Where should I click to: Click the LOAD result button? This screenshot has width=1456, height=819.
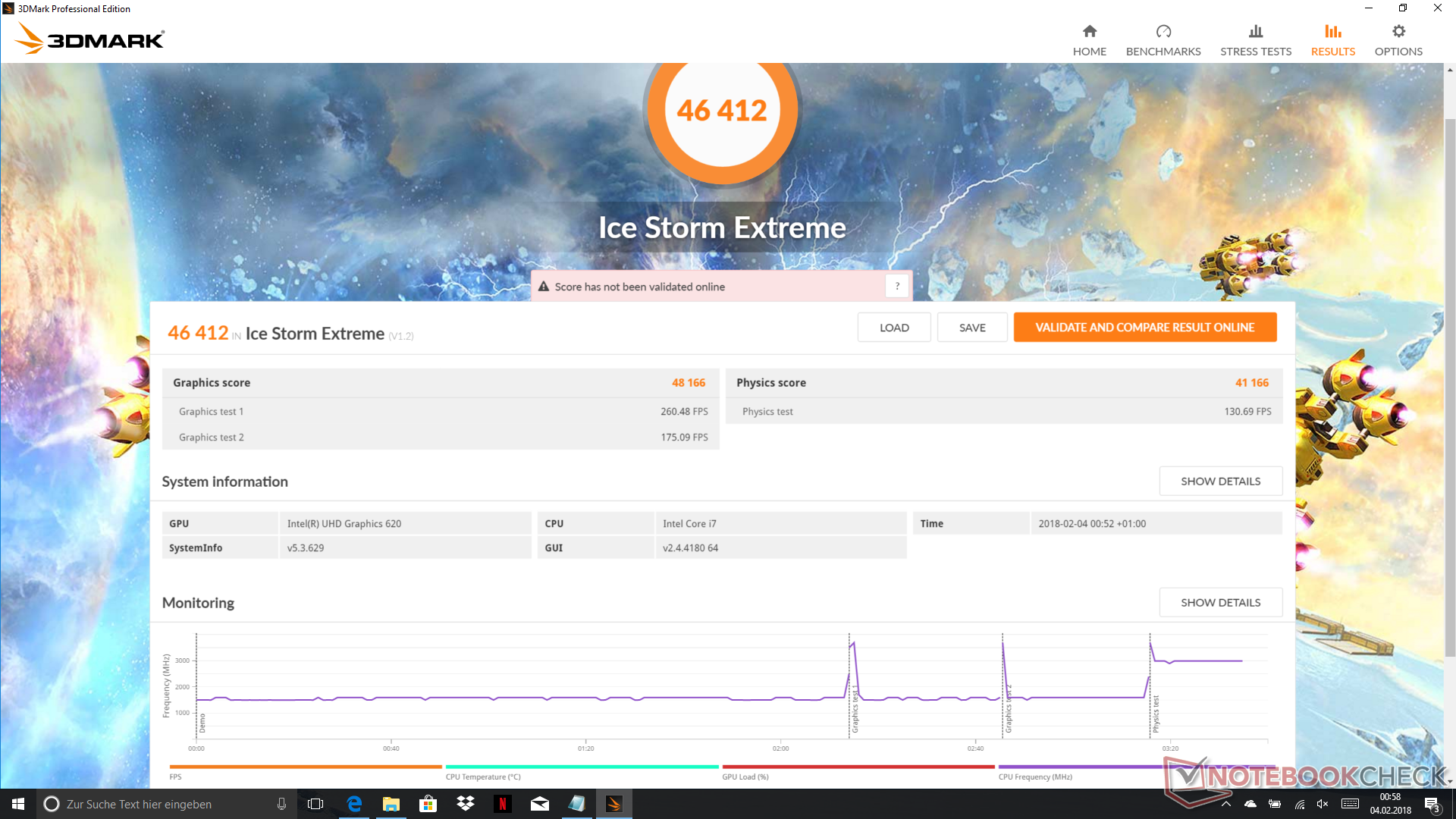click(x=894, y=328)
